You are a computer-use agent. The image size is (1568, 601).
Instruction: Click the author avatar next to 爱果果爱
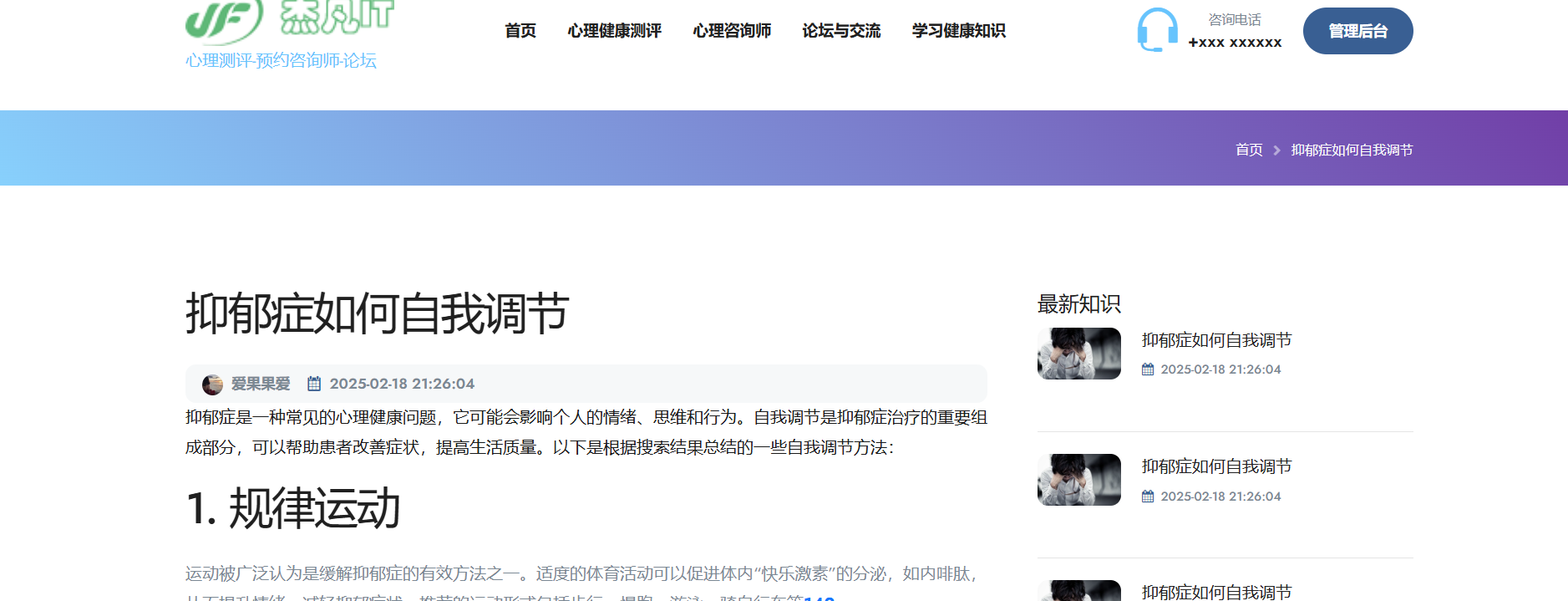tap(212, 385)
